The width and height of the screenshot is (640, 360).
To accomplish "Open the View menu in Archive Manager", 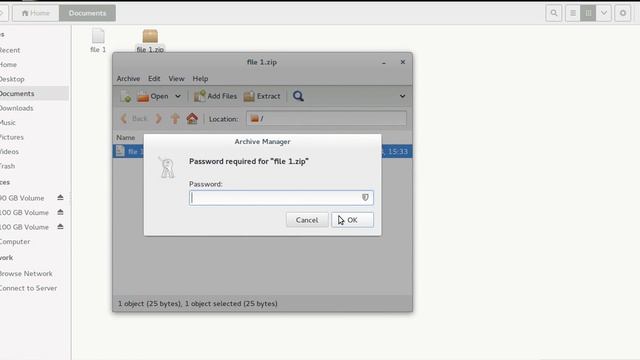I will 176,78.
